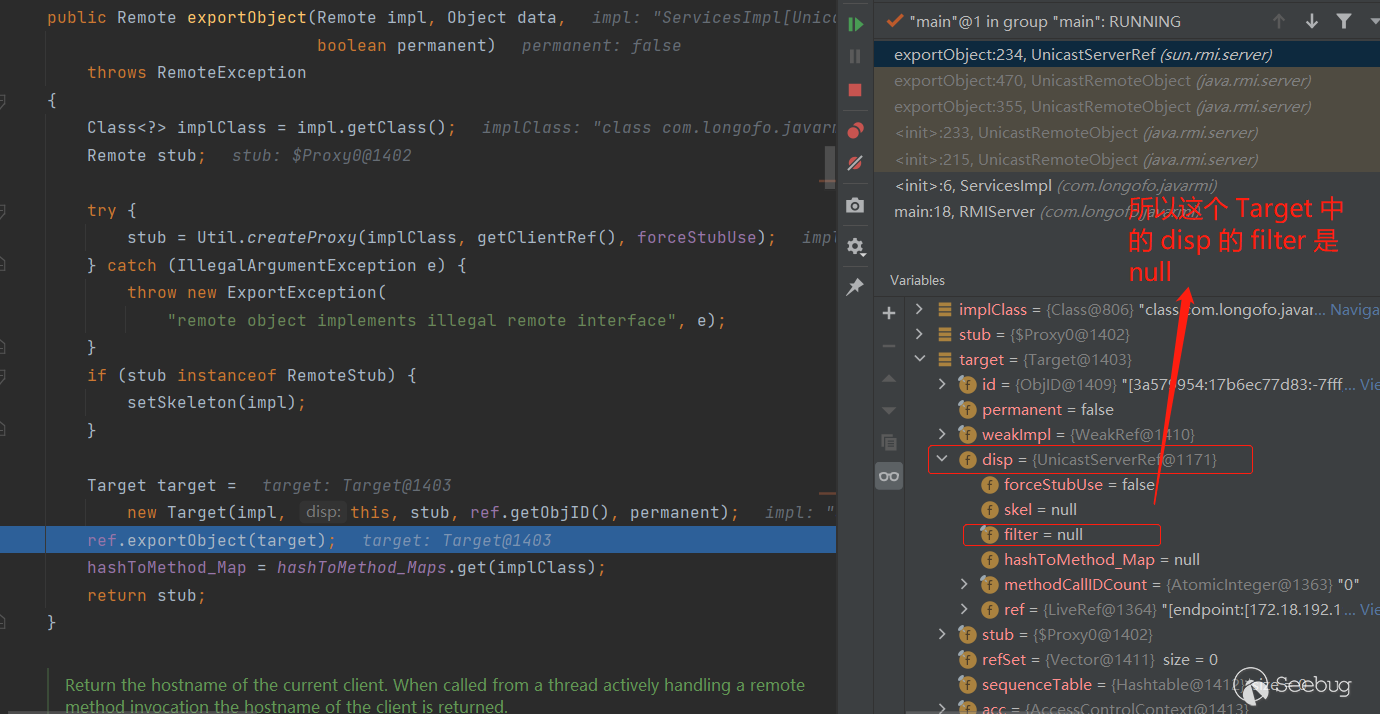Click the View link beside id value
Viewport: 1380px width, 714px height.
1369,385
